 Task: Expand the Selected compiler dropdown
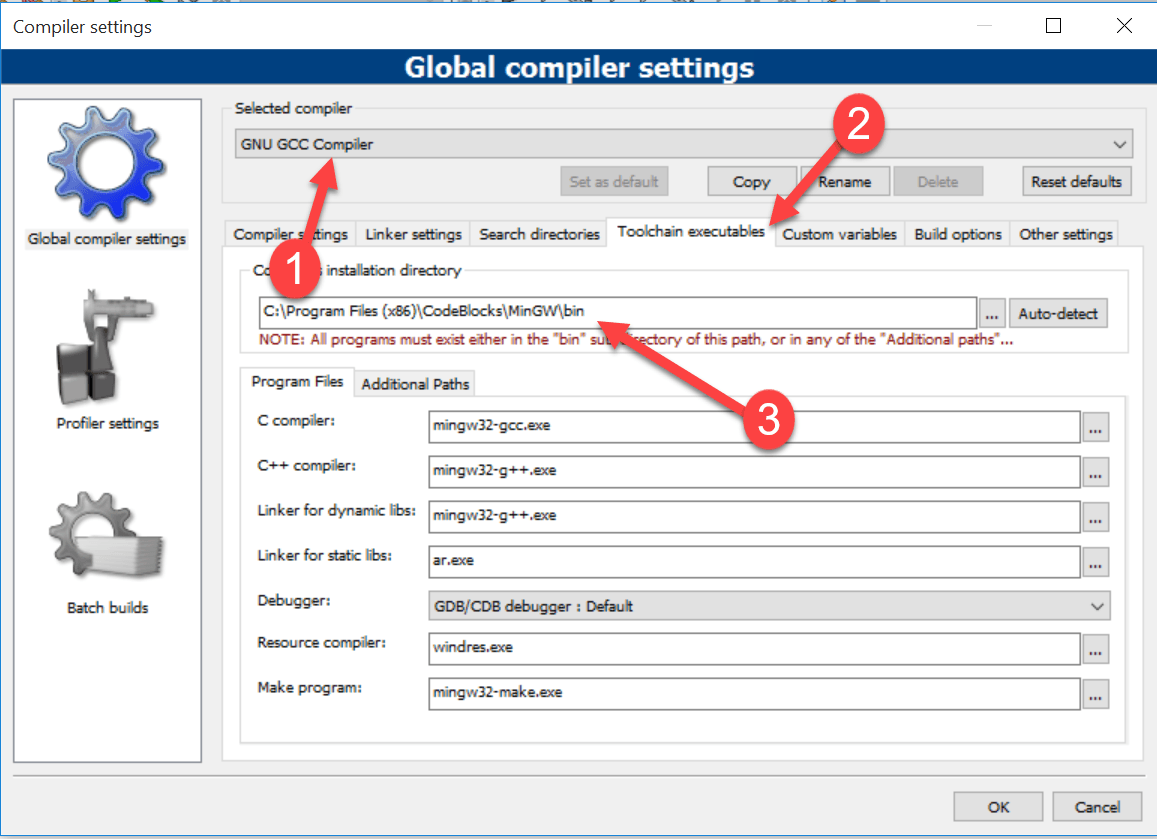1119,144
